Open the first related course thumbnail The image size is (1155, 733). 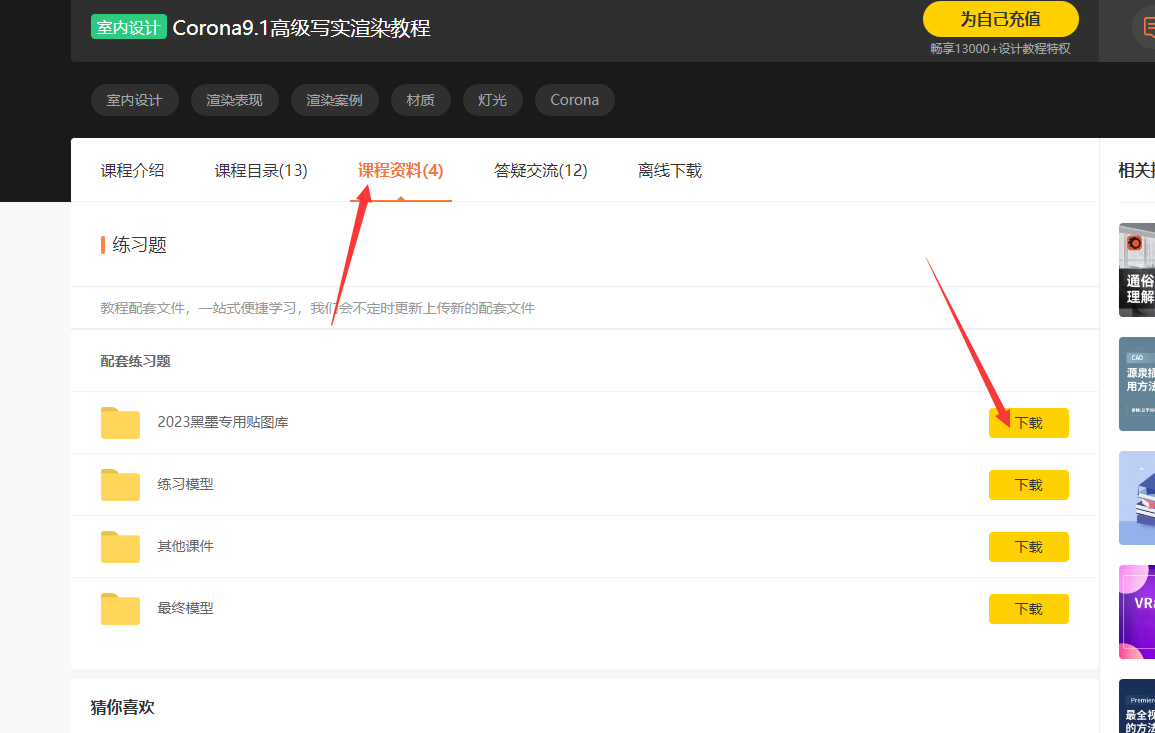click(1137, 269)
